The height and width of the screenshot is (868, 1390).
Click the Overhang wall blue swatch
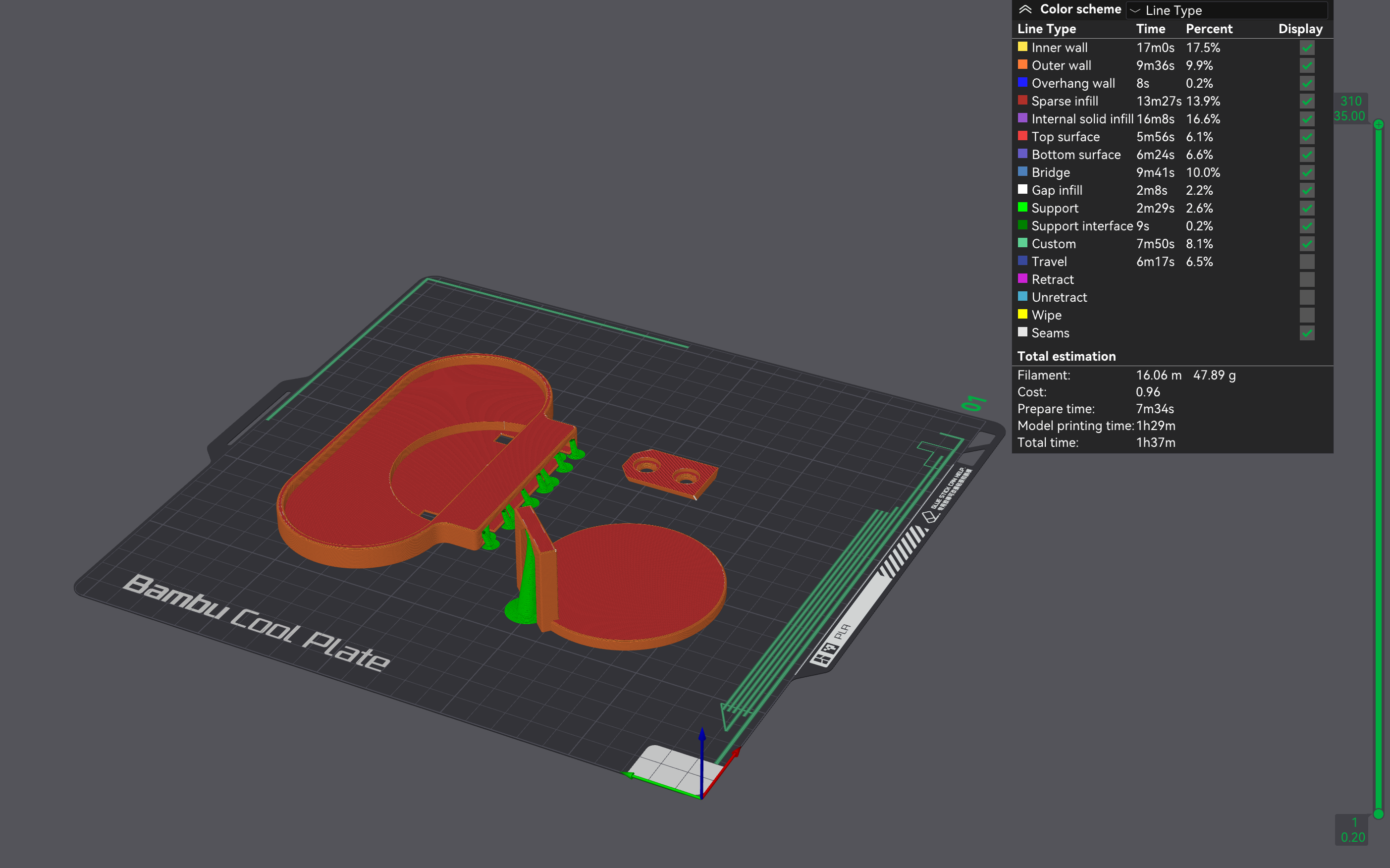click(x=1022, y=83)
